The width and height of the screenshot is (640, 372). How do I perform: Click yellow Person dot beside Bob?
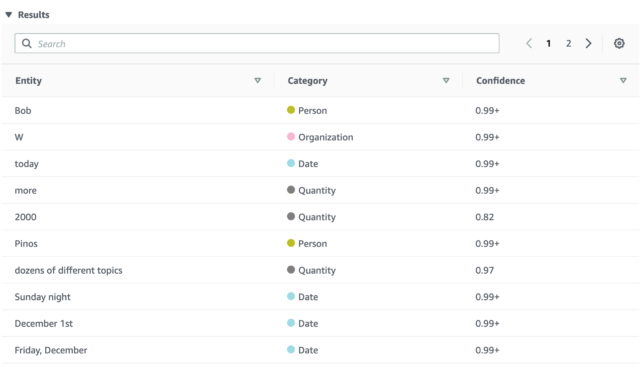tap(291, 110)
